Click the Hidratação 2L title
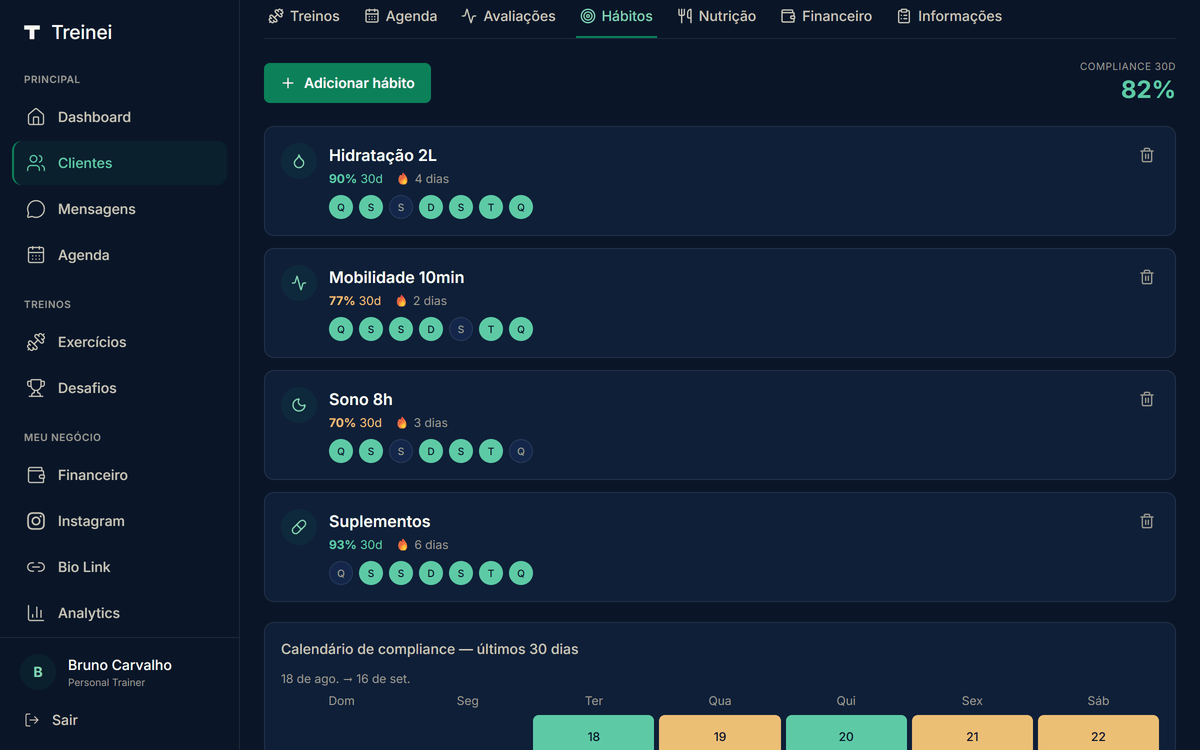This screenshot has width=1200, height=750. tap(383, 155)
